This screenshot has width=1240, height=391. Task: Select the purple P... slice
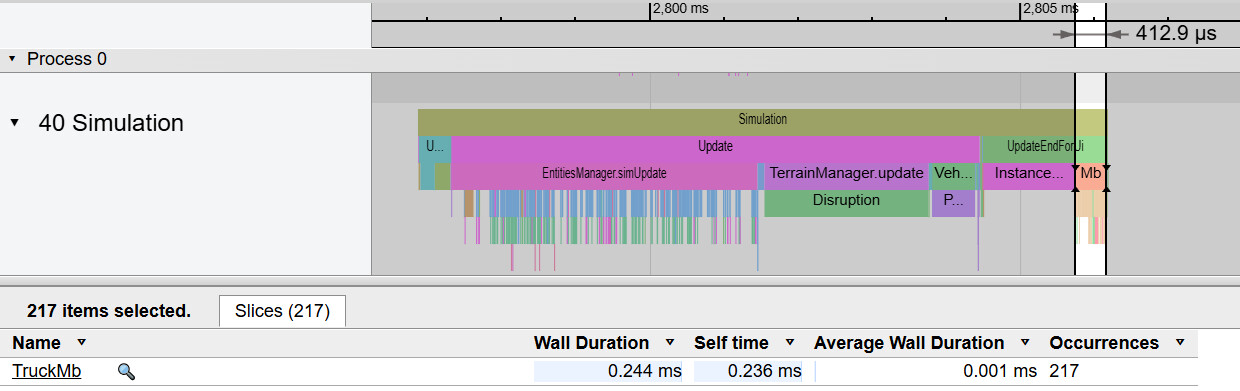click(x=953, y=202)
